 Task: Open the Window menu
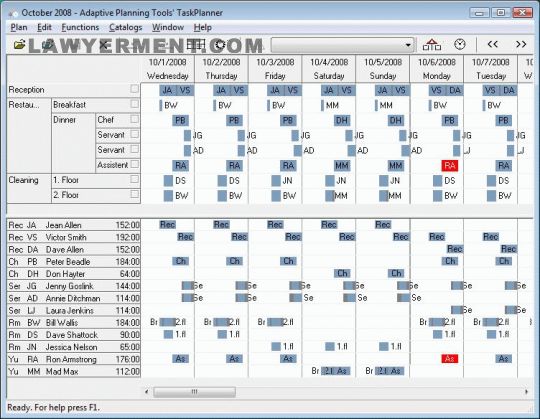(168, 27)
